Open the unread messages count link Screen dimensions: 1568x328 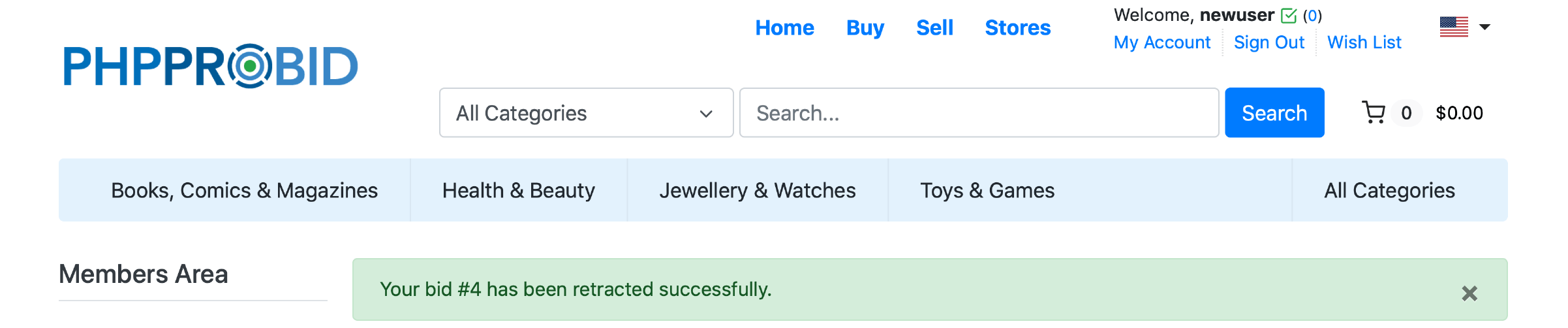click(x=1312, y=15)
